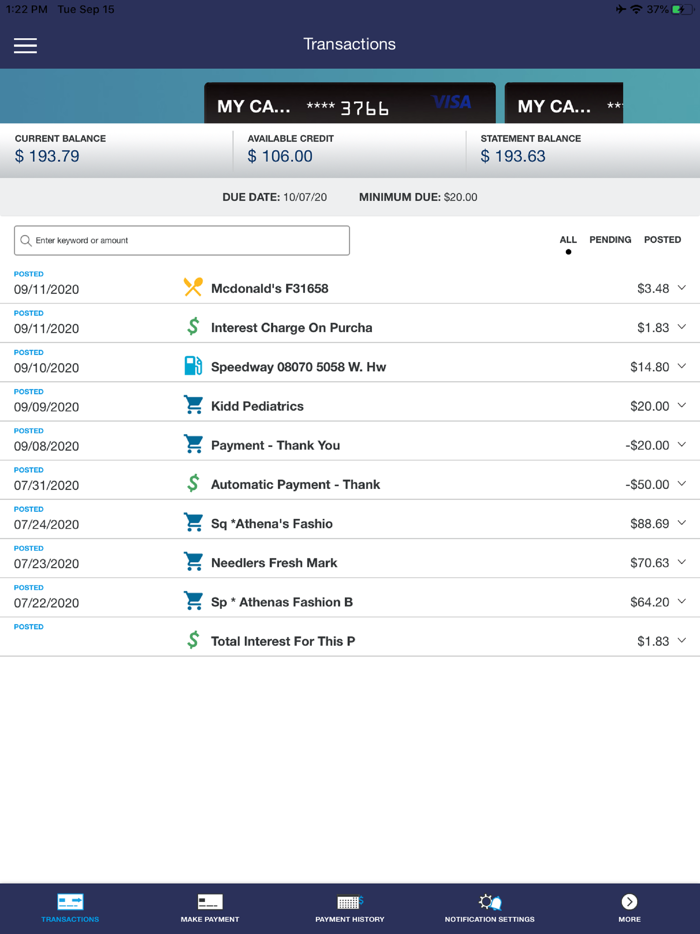This screenshot has width=700, height=934.
Task: Tap the $70.63 amount
Action: [x=649, y=563]
